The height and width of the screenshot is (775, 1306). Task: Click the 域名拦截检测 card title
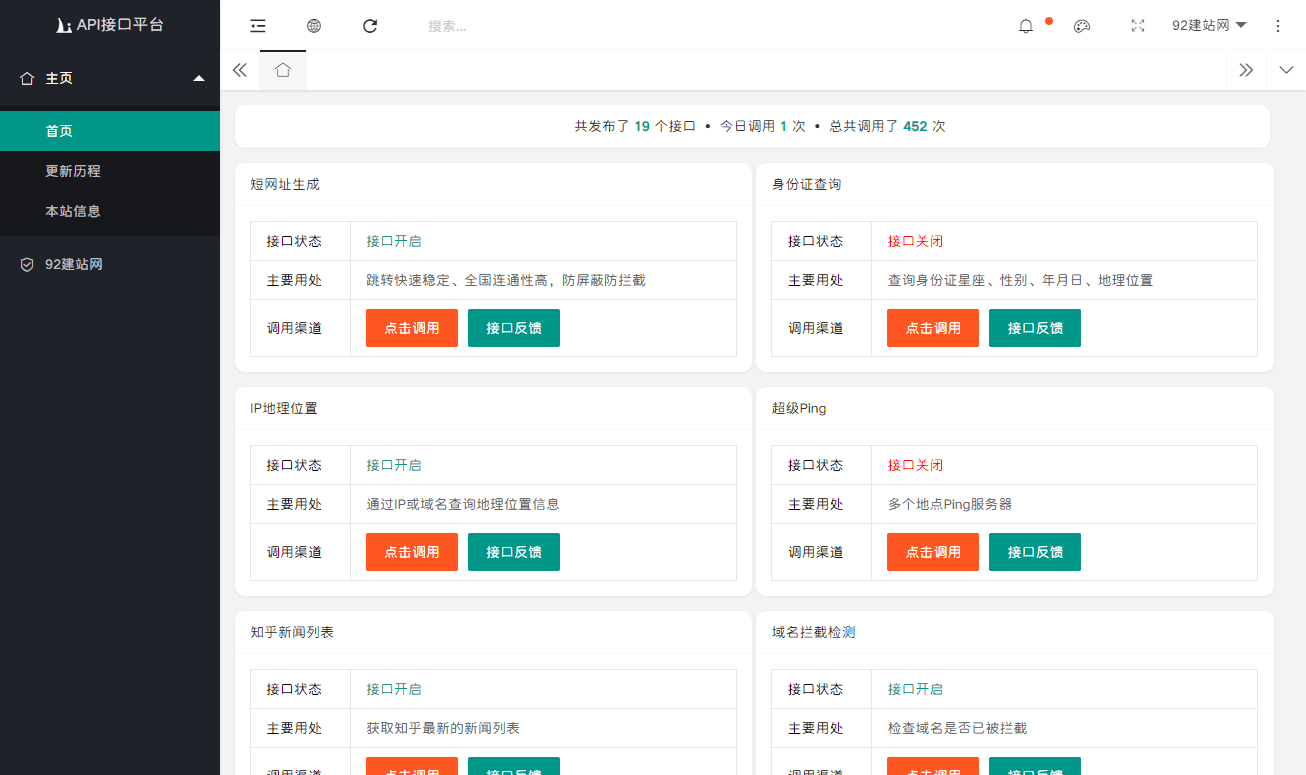coord(813,633)
